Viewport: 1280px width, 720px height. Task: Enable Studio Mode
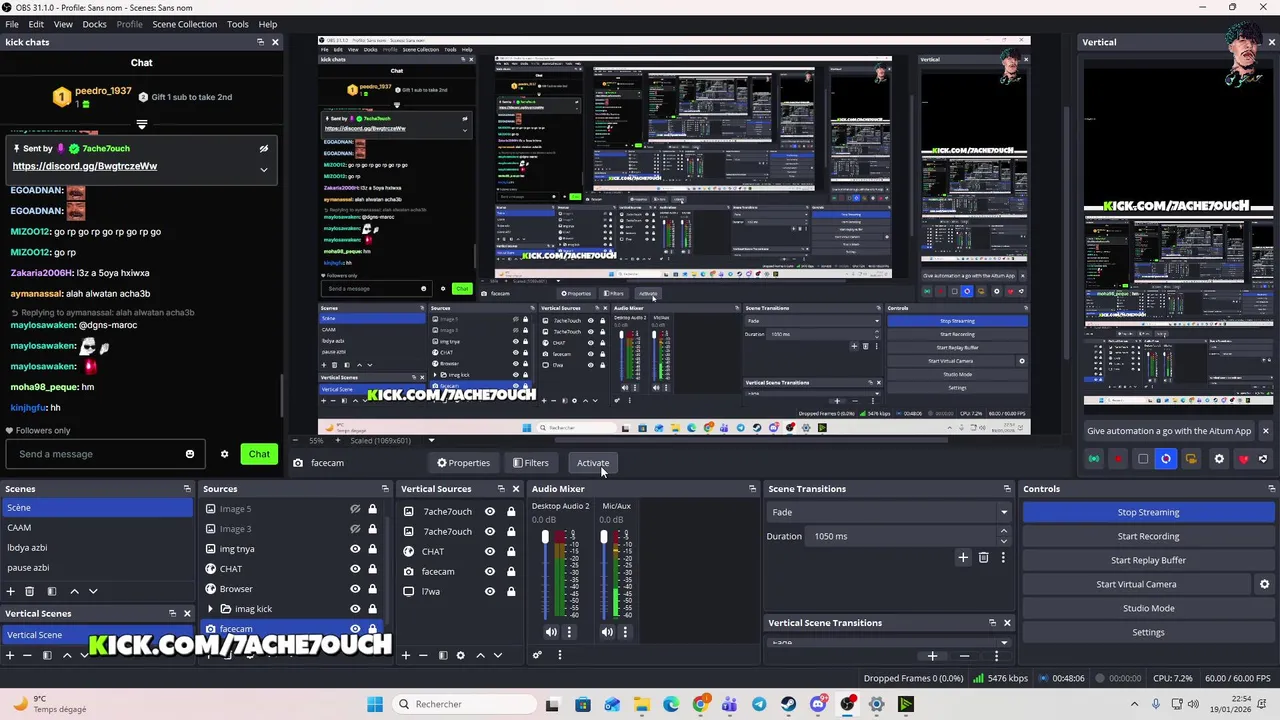tap(1148, 608)
